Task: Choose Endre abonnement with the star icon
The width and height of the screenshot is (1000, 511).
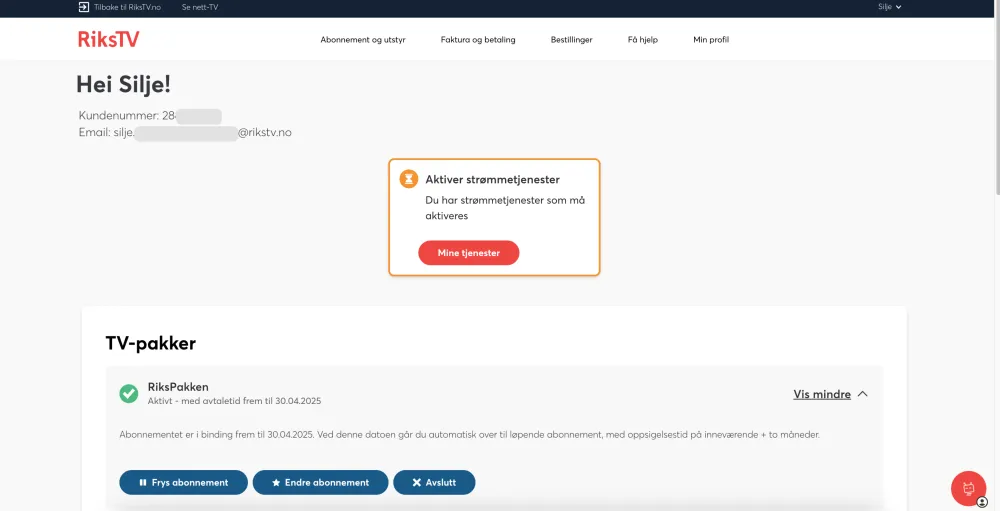Action: [320, 482]
